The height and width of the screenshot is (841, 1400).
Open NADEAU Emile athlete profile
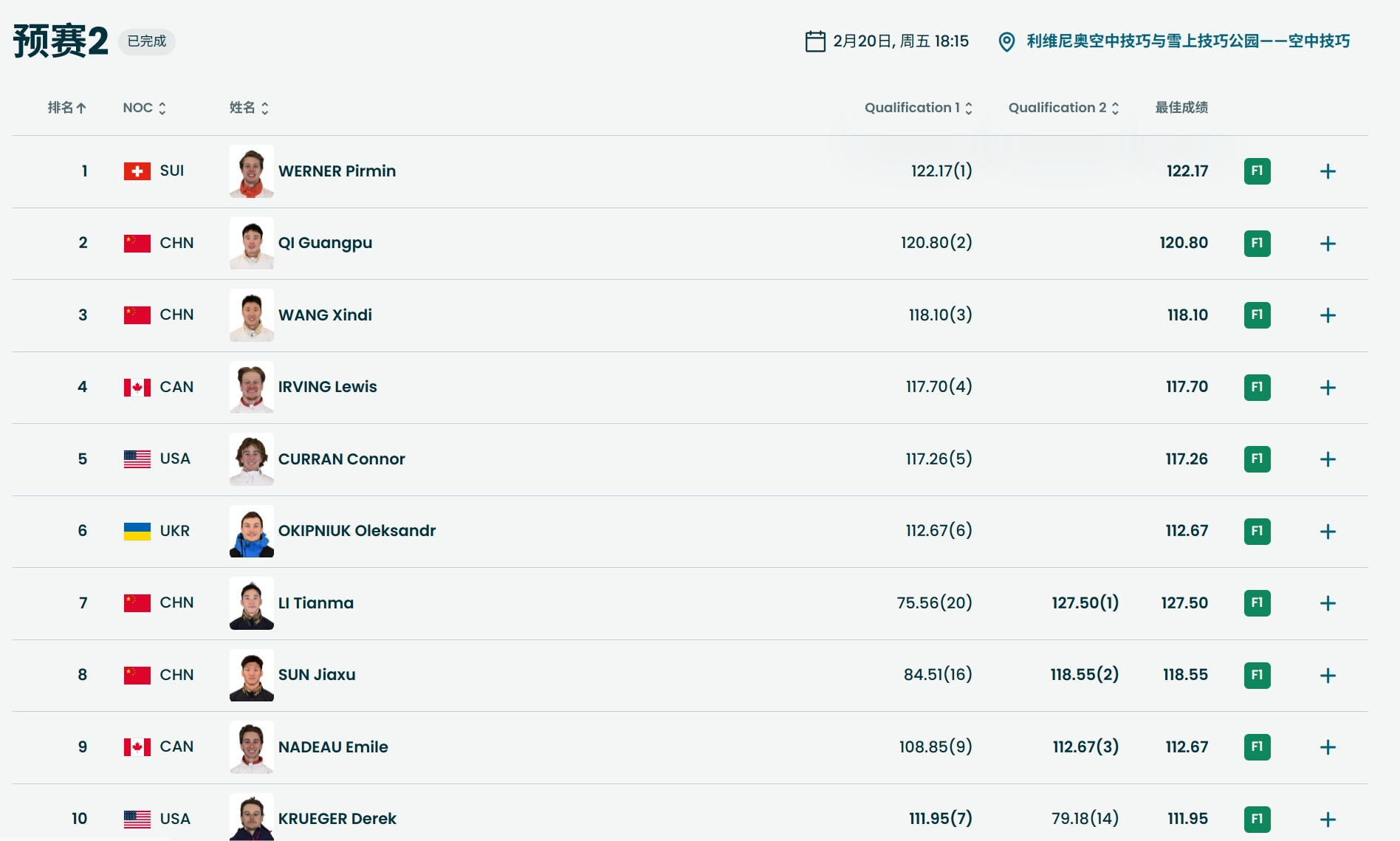[333, 747]
